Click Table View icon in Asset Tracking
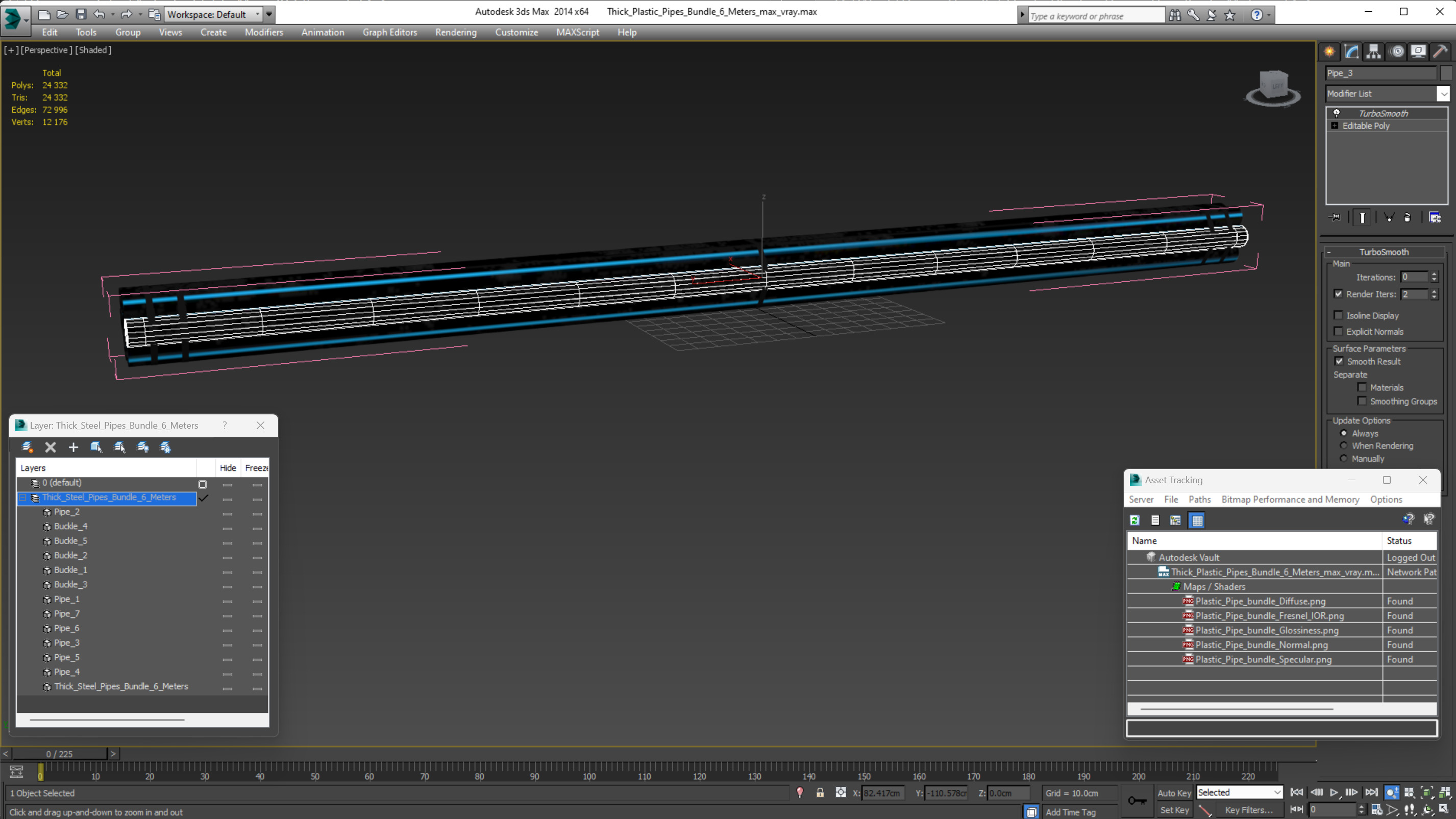 tap(1197, 520)
